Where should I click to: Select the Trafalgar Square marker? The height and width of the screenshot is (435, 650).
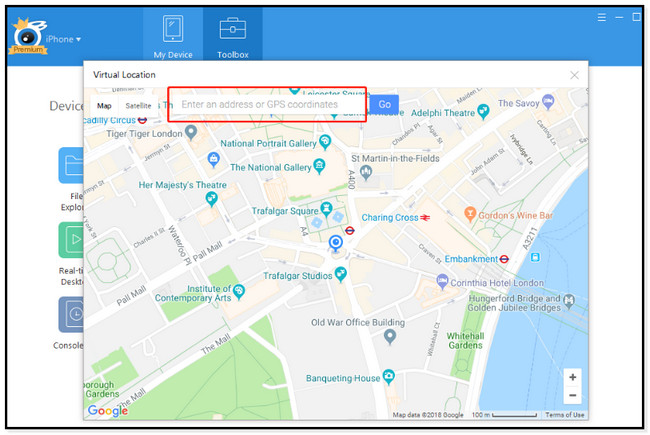tap(327, 209)
